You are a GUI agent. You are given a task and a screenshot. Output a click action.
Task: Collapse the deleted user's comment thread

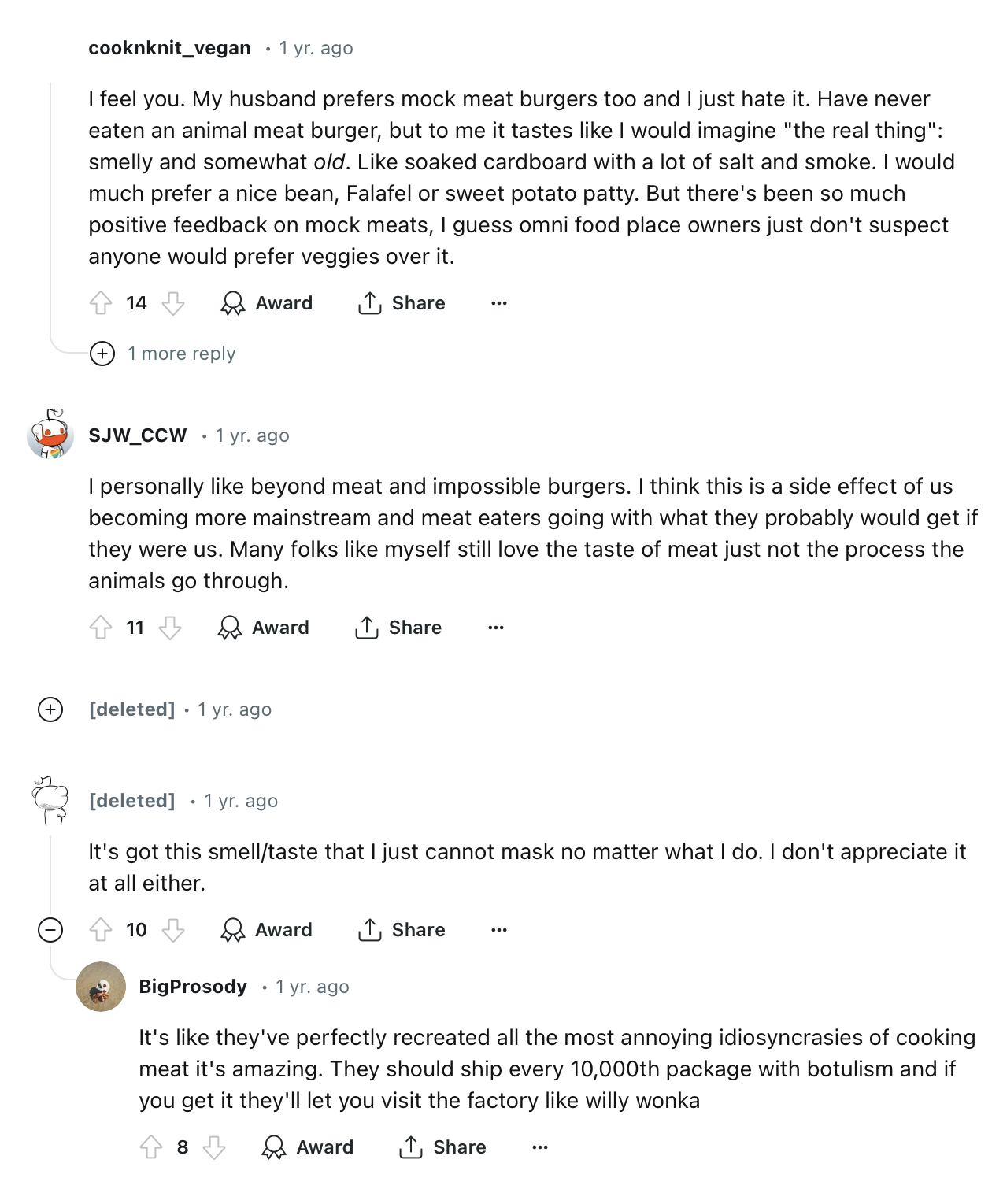click(x=50, y=930)
